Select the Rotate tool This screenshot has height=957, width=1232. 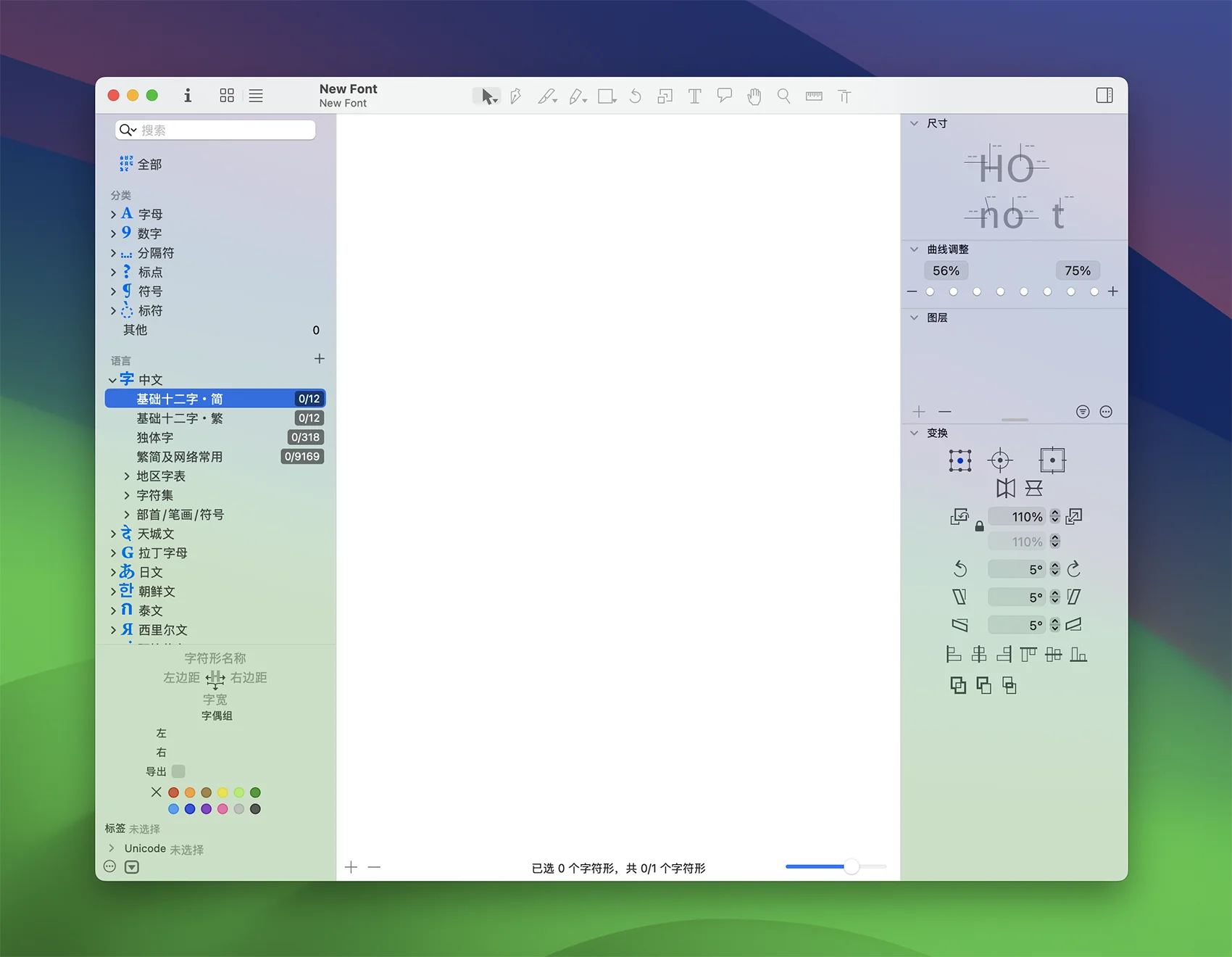tap(636, 96)
